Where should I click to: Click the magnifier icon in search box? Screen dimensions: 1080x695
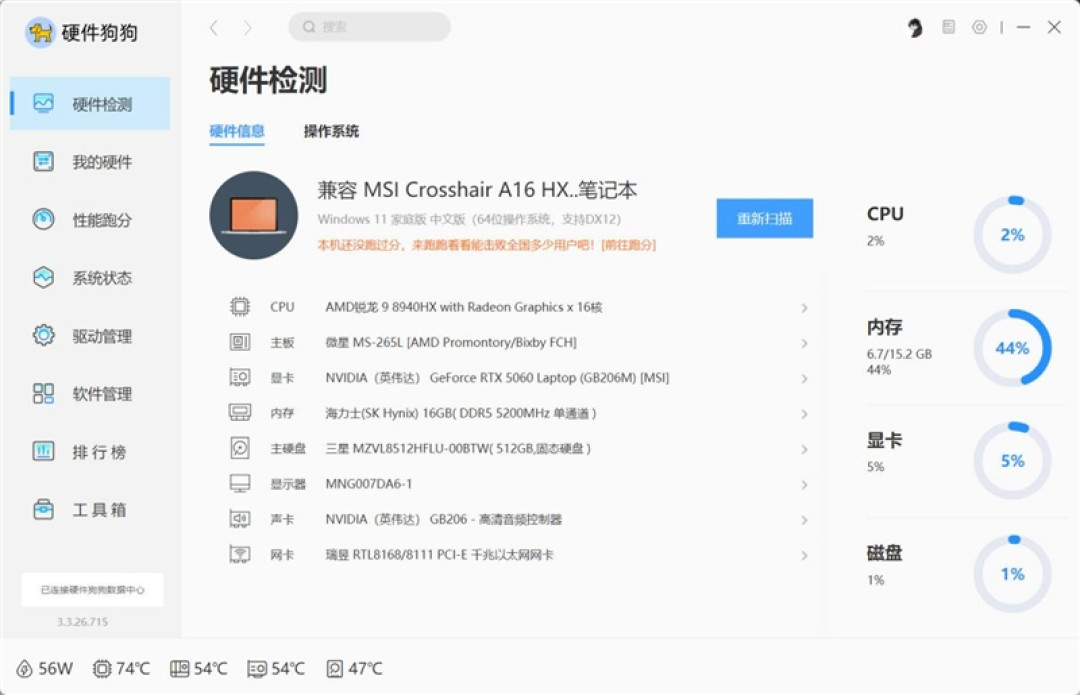(309, 27)
